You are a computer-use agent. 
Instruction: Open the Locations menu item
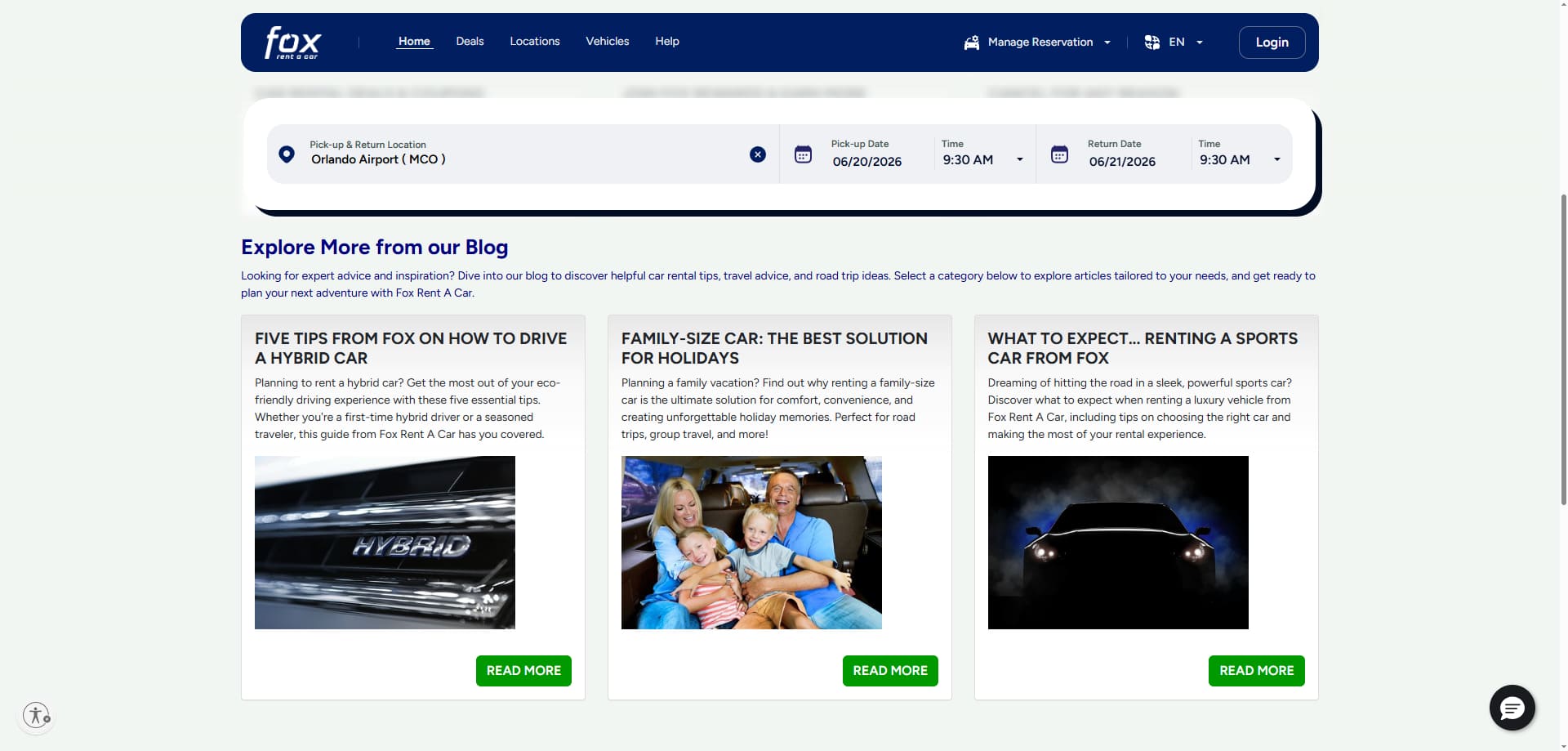pyautogui.click(x=535, y=41)
